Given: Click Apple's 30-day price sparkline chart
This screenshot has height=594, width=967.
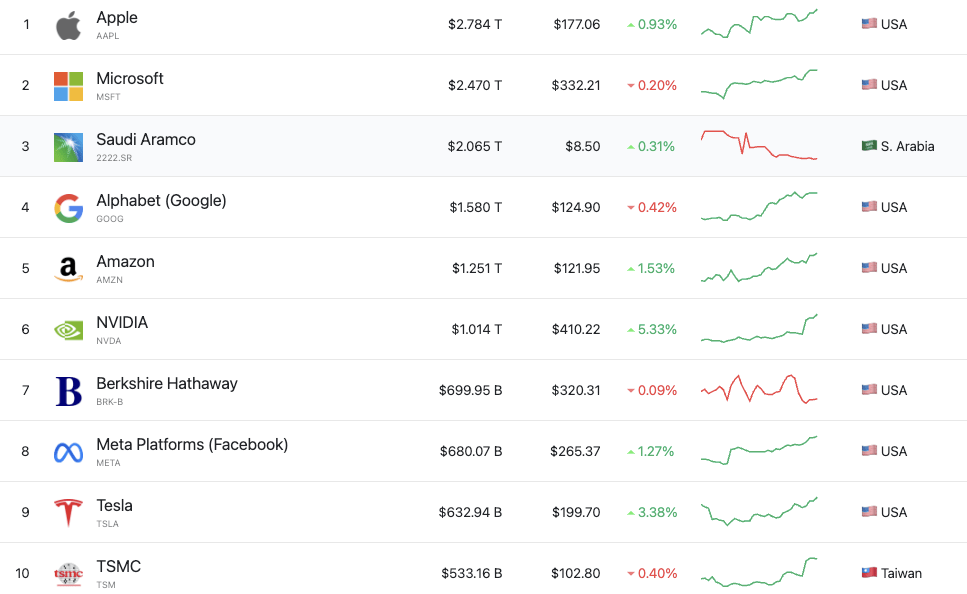Looking at the screenshot, I should tap(759, 23).
